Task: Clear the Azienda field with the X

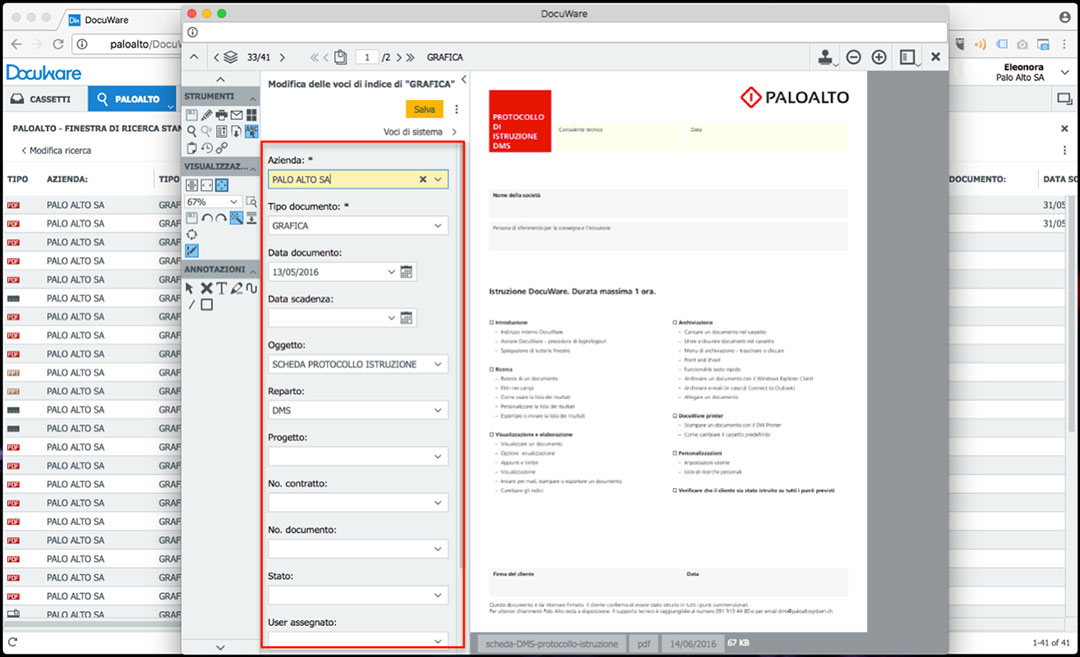Action: [x=423, y=180]
